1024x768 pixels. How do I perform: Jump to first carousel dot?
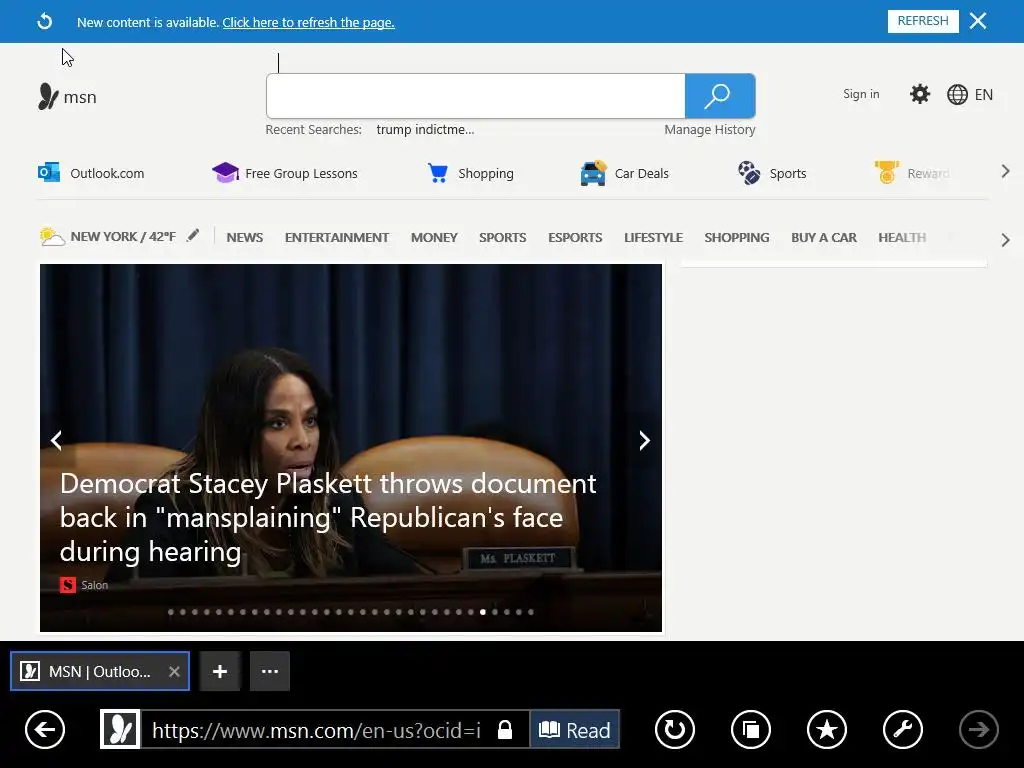171,612
